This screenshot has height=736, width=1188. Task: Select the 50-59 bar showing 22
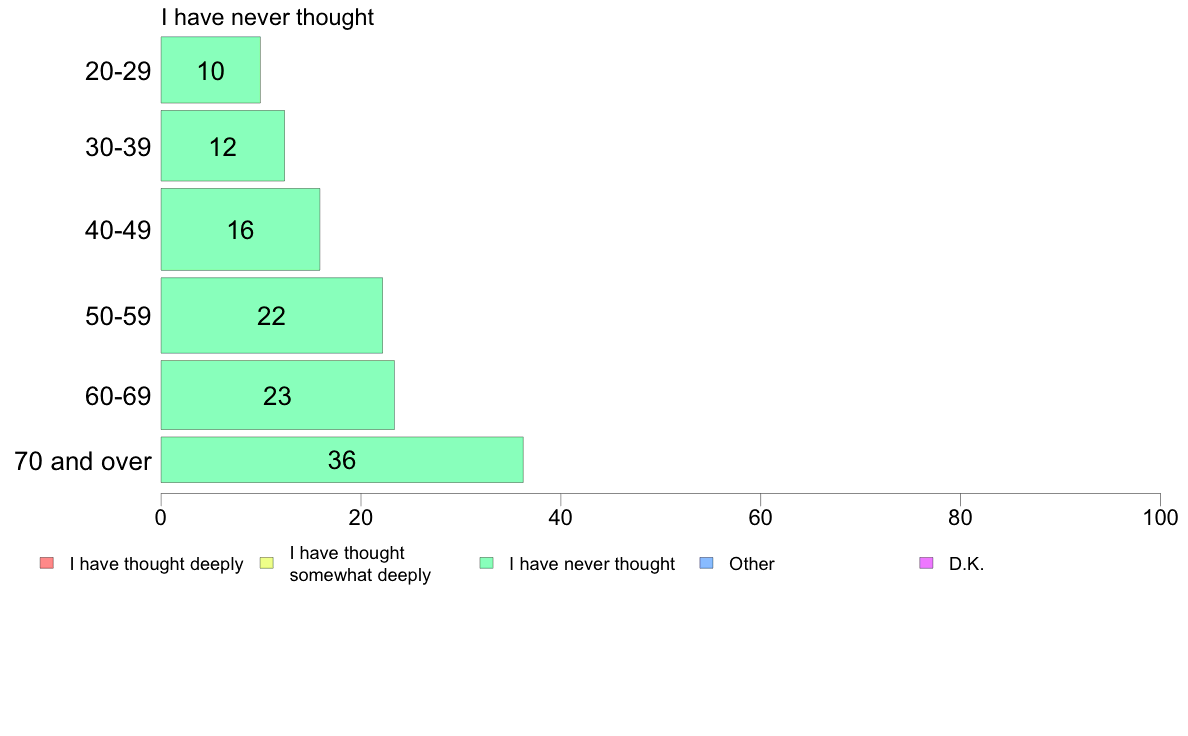pyautogui.click(x=271, y=315)
